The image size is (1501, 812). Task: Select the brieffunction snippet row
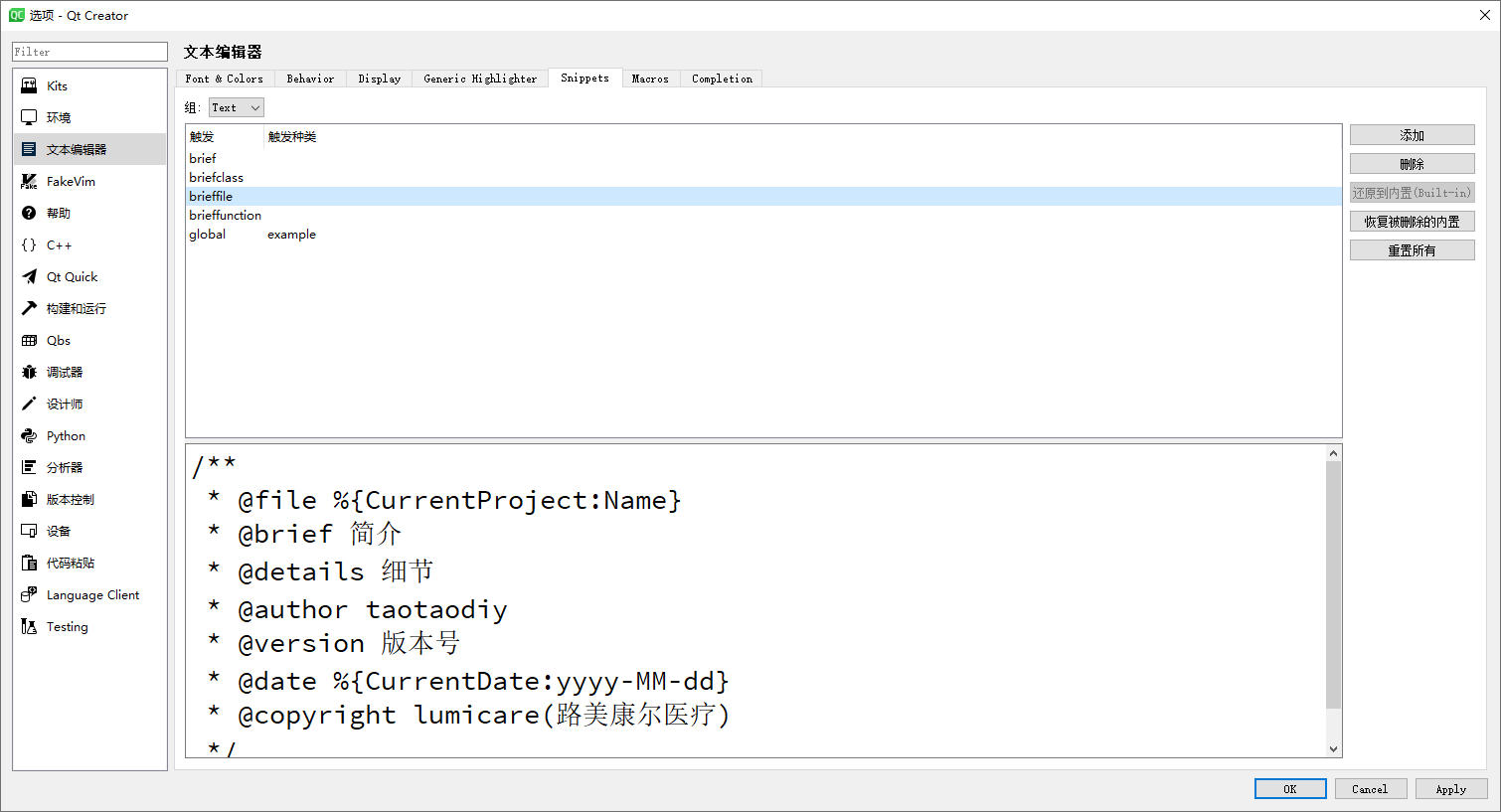coord(763,215)
